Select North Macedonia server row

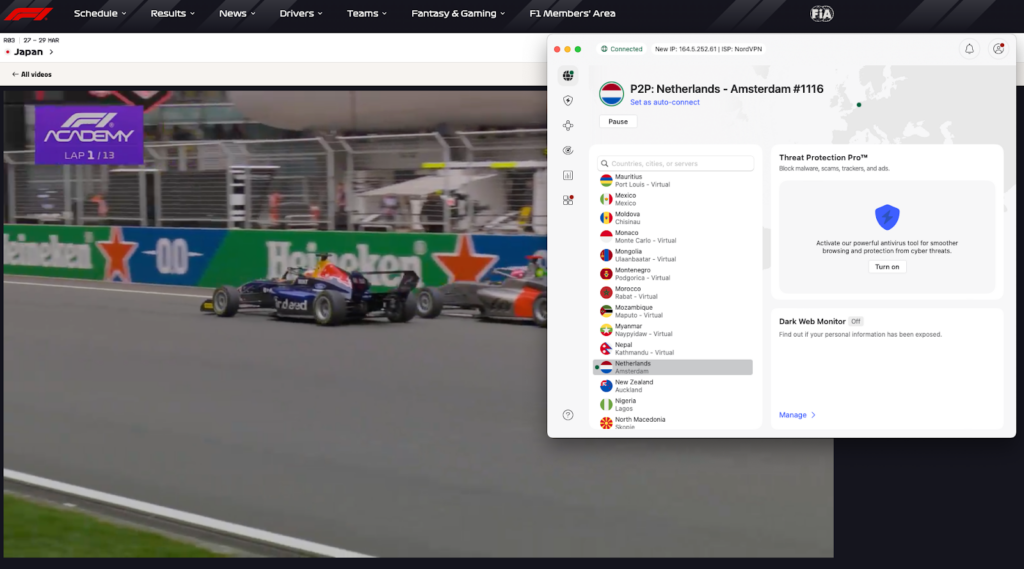(x=673, y=423)
